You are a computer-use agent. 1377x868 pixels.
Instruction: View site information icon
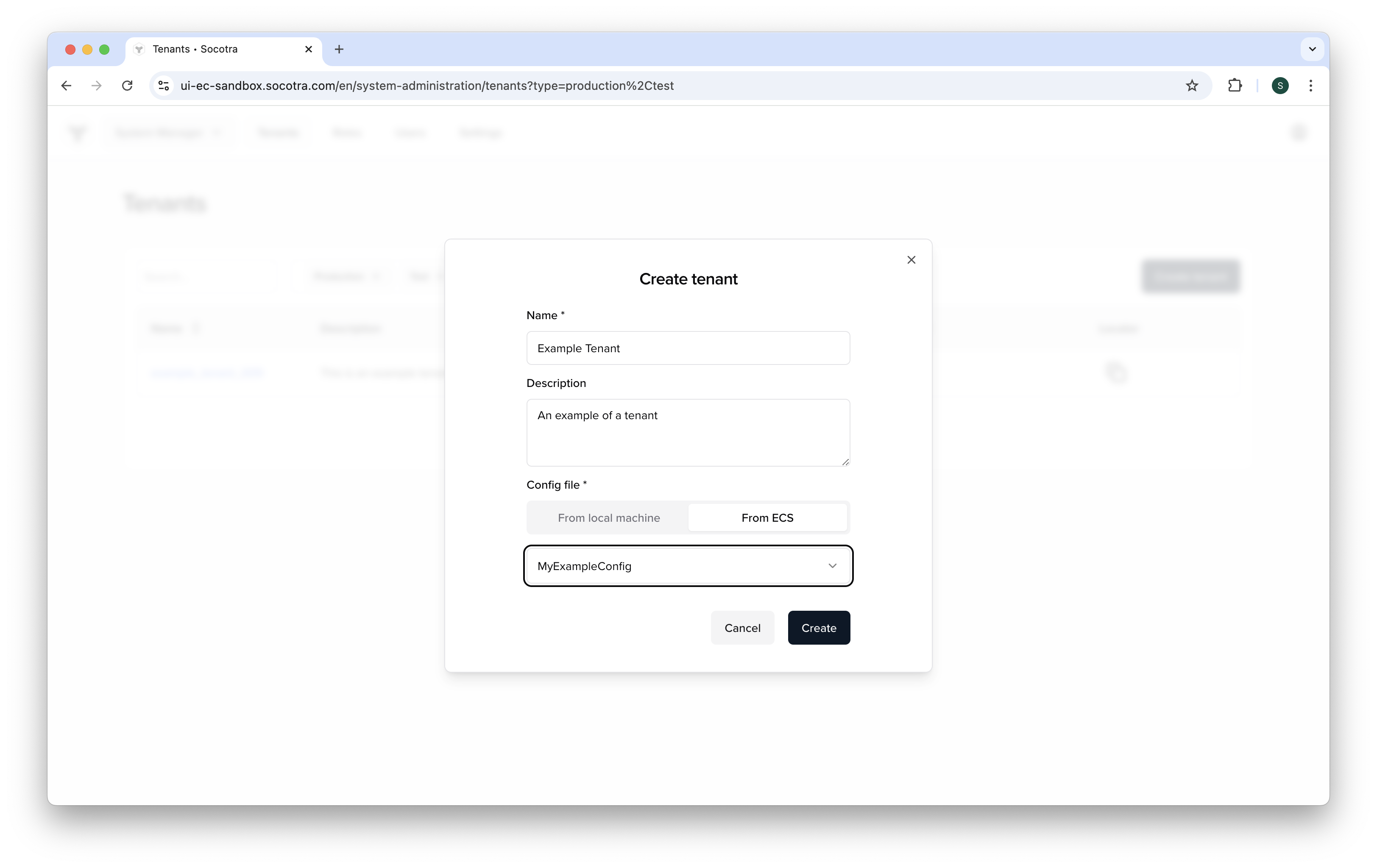[x=164, y=86]
